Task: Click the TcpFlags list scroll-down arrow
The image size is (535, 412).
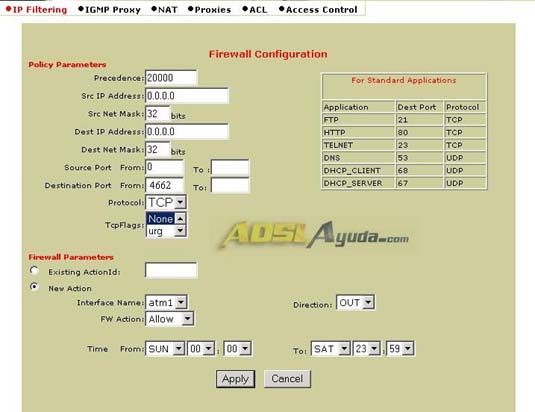Action: pyautogui.click(x=180, y=231)
